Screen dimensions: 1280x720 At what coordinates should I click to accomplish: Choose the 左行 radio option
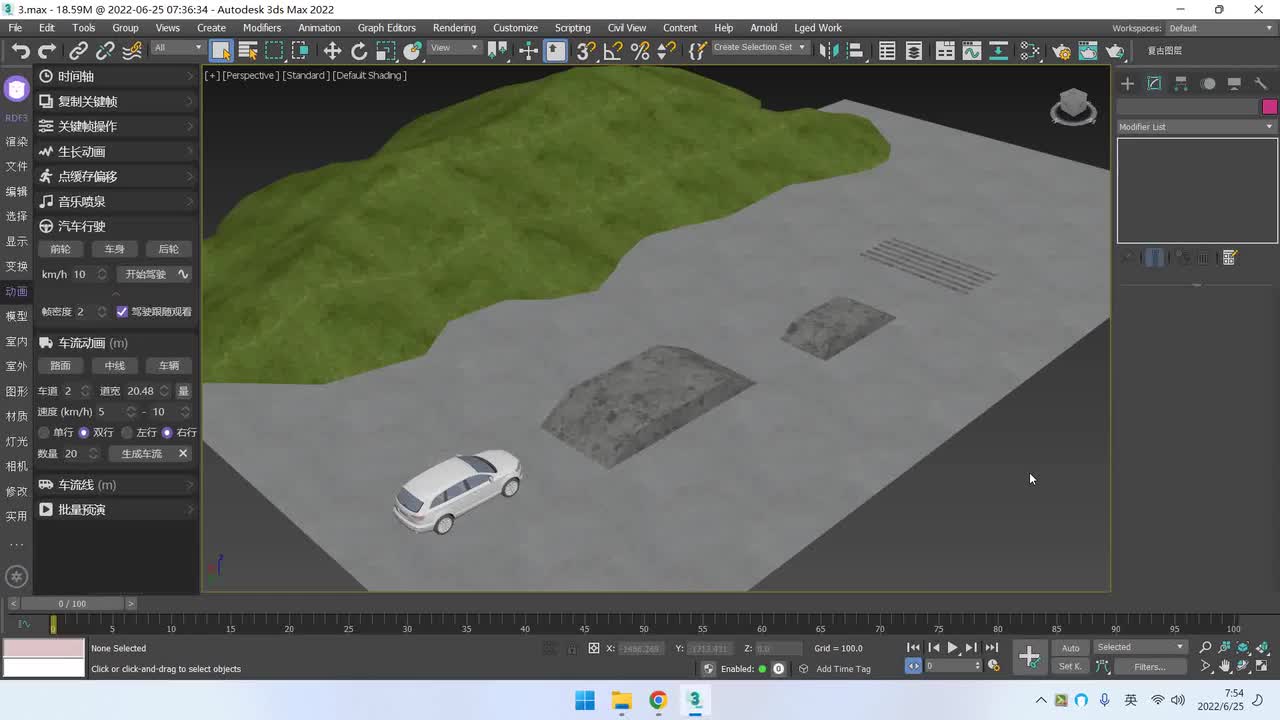pyautogui.click(x=127, y=433)
